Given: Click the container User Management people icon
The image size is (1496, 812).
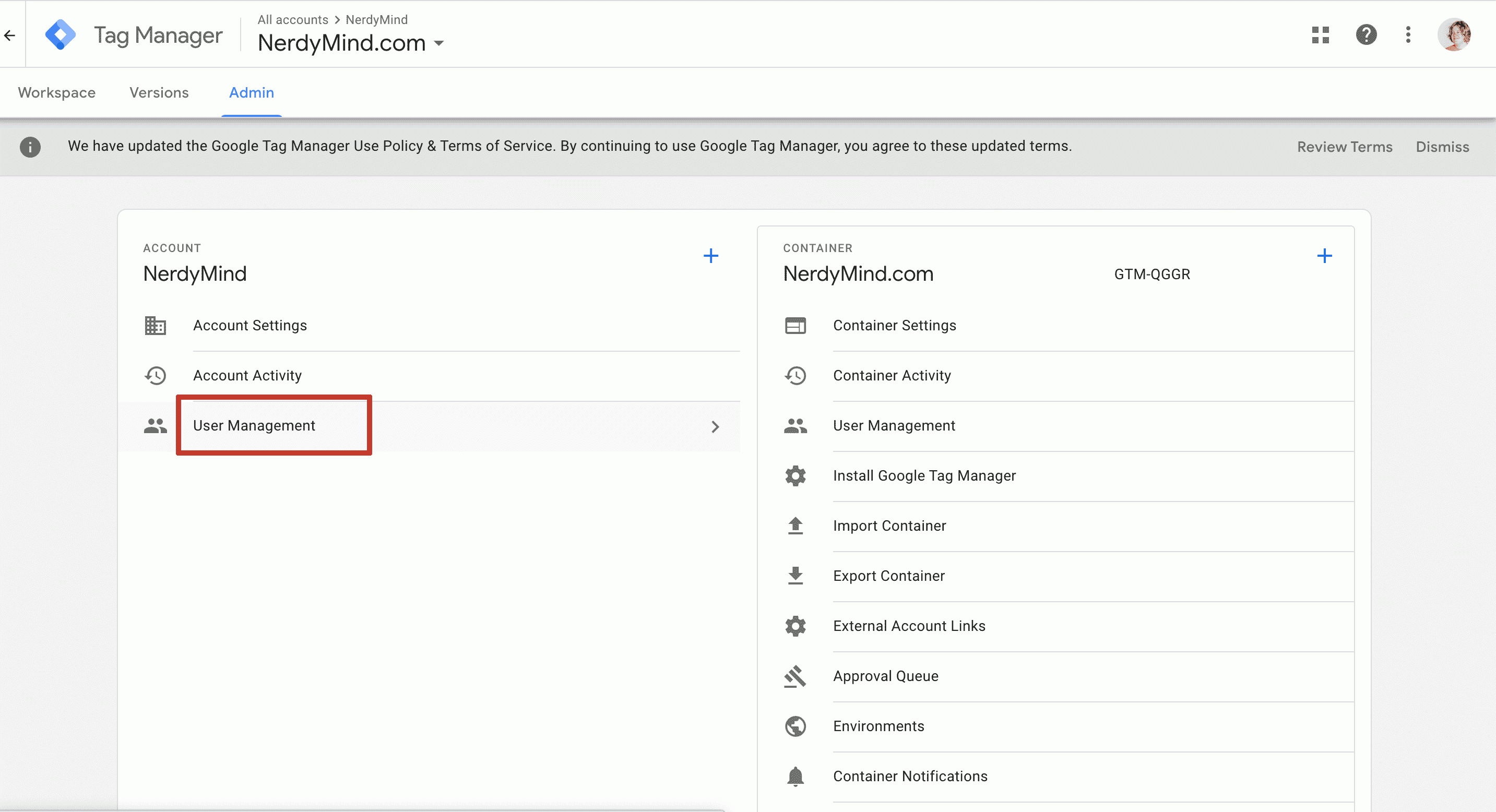Looking at the screenshot, I should pyautogui.click(x=796, y=426).
